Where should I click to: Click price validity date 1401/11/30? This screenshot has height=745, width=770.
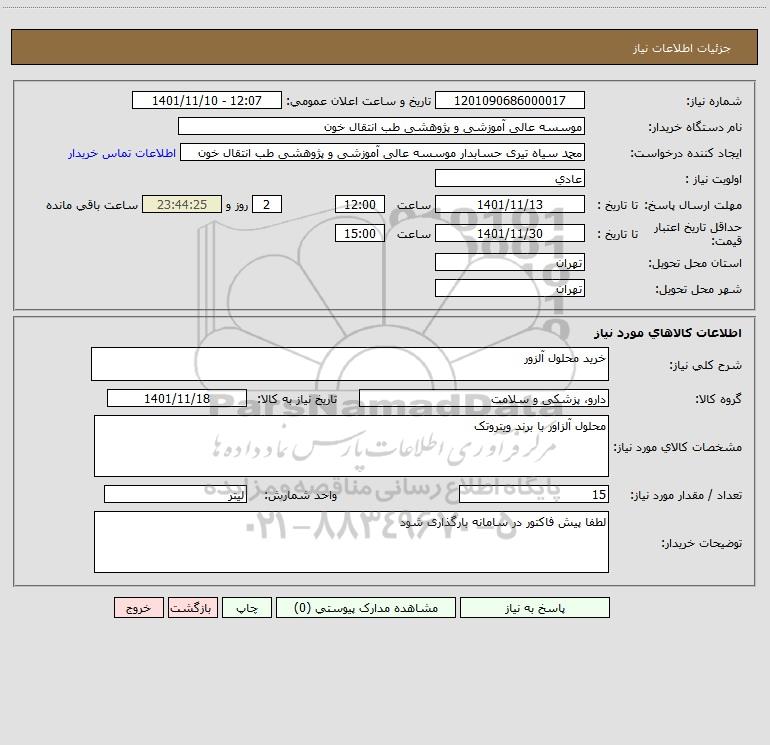510,233
